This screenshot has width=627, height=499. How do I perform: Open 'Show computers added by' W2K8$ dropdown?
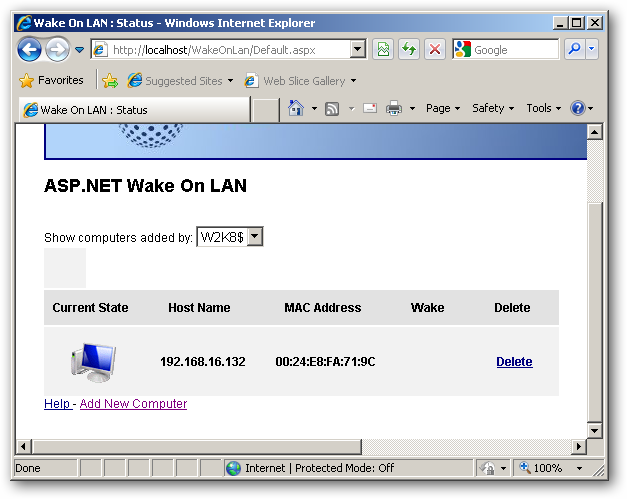coord(230,237)
